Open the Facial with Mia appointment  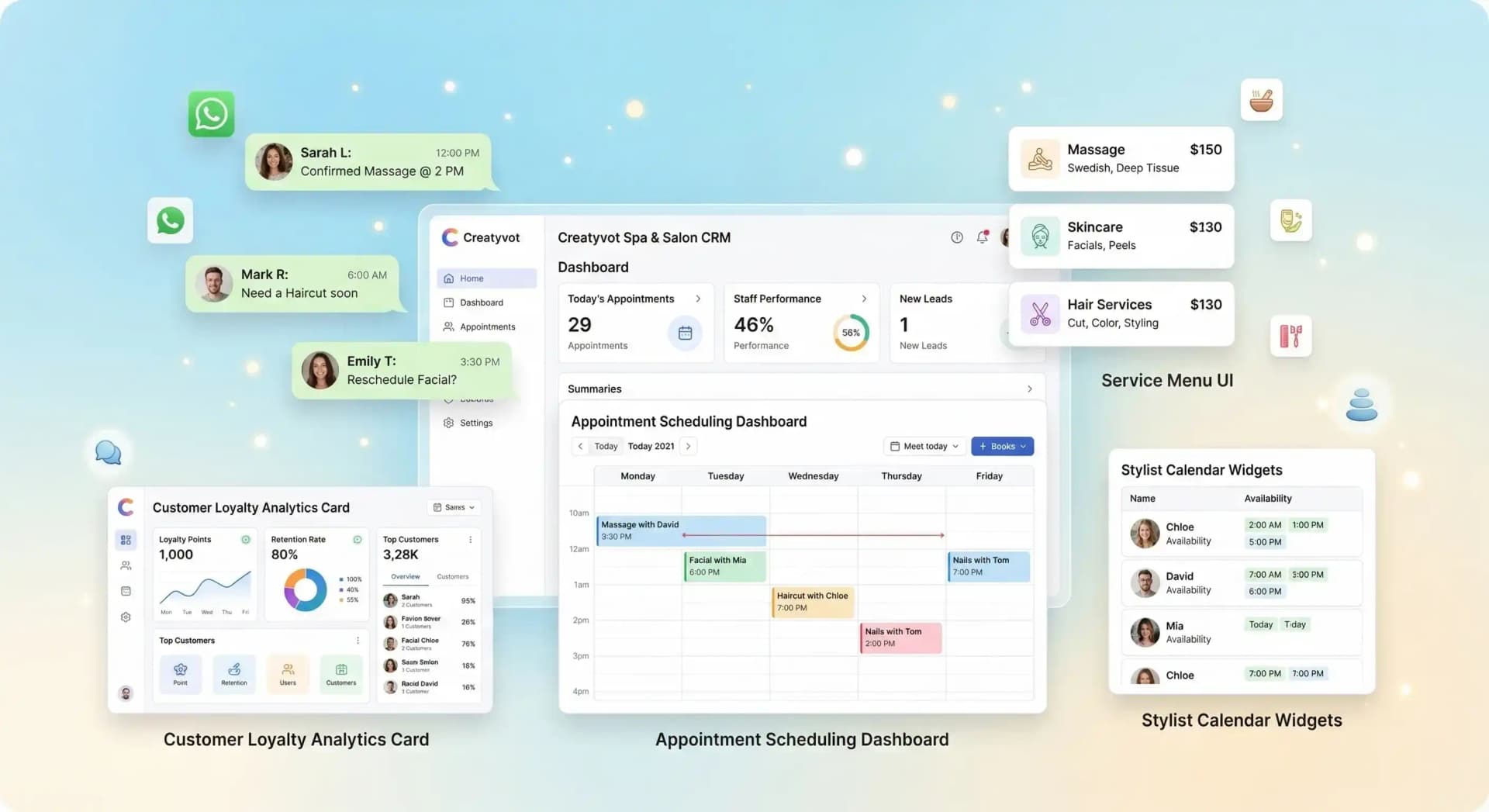click(724, 566)
